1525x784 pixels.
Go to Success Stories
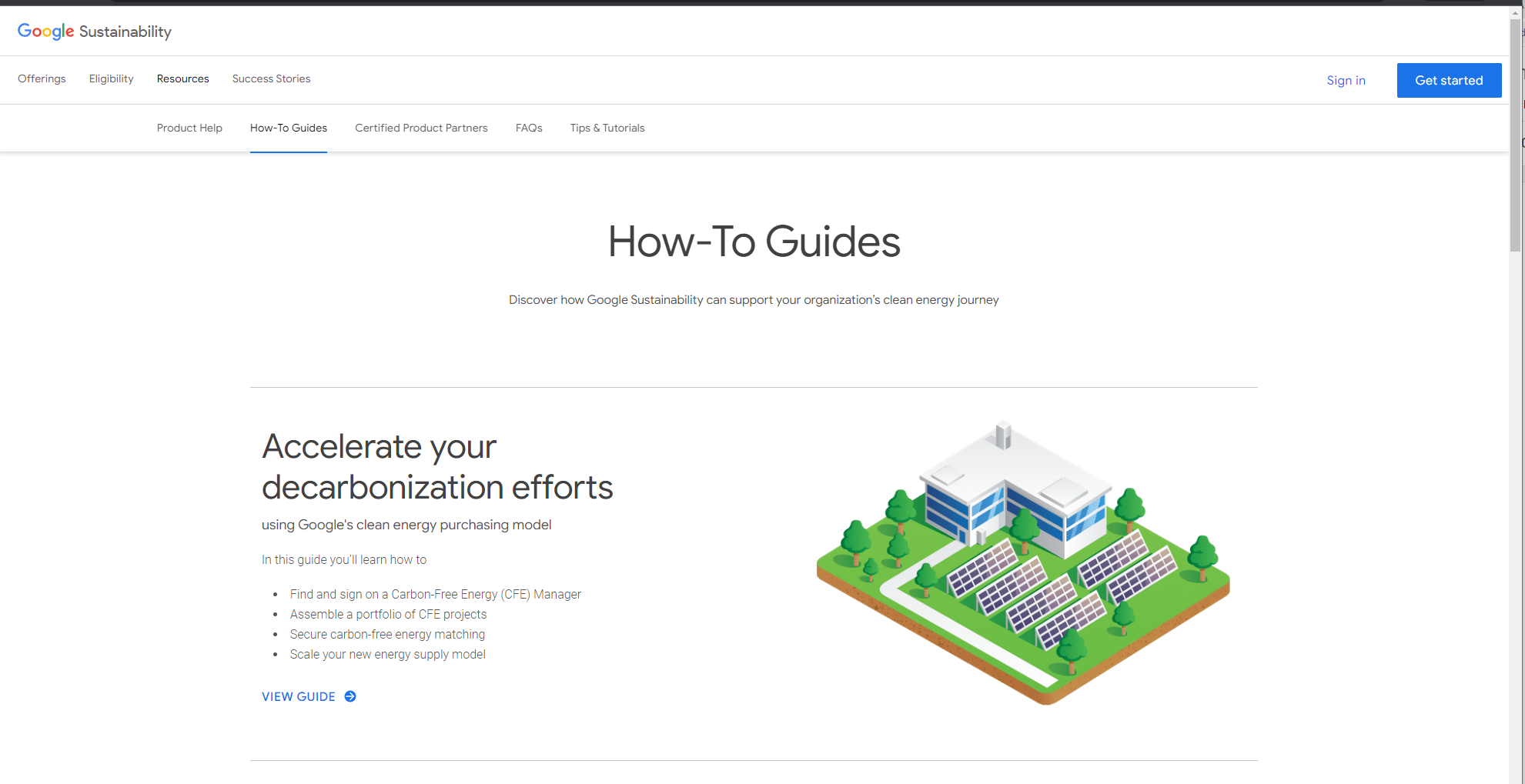(272, 78)
